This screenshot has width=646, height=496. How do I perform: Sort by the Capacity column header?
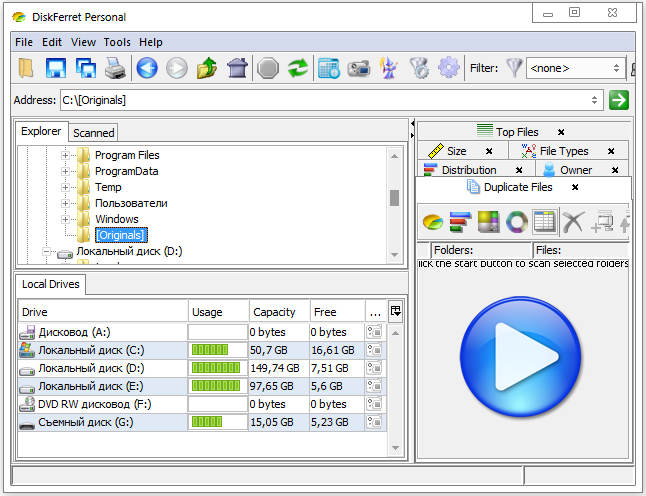tap(279, 312)
